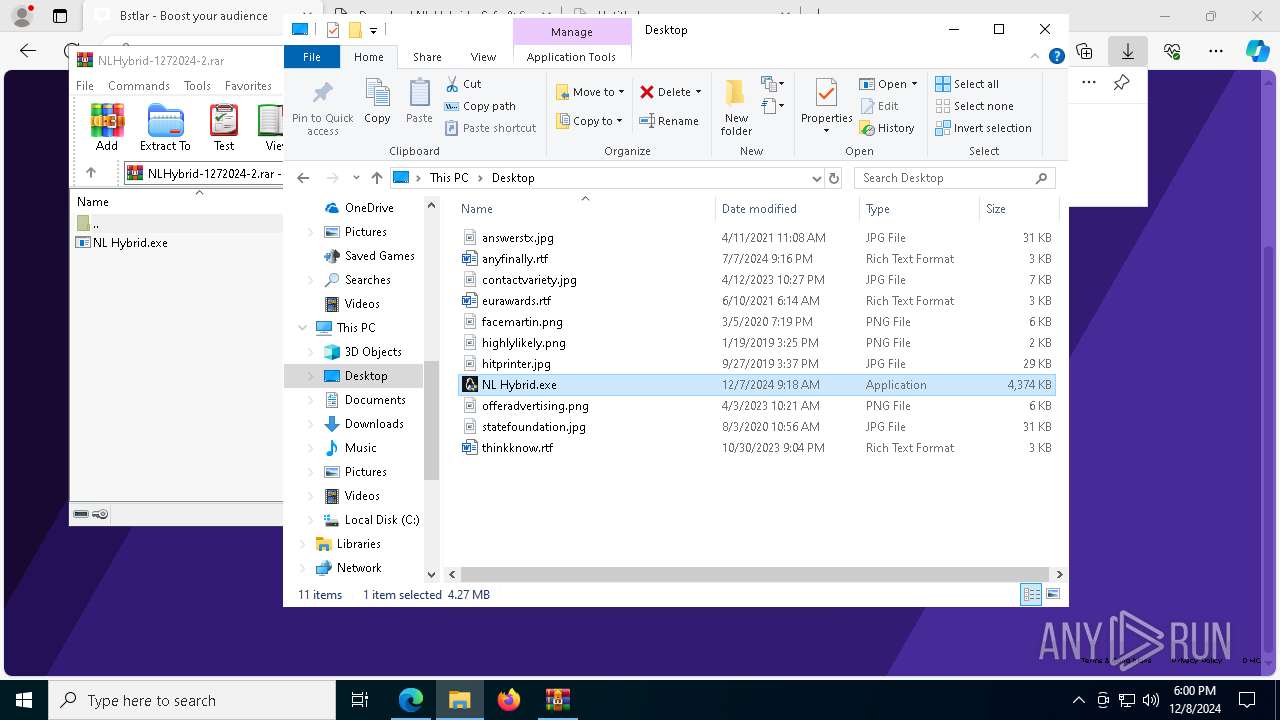
Task: Switch to details view layout icon
Action: coord(1031,595)
